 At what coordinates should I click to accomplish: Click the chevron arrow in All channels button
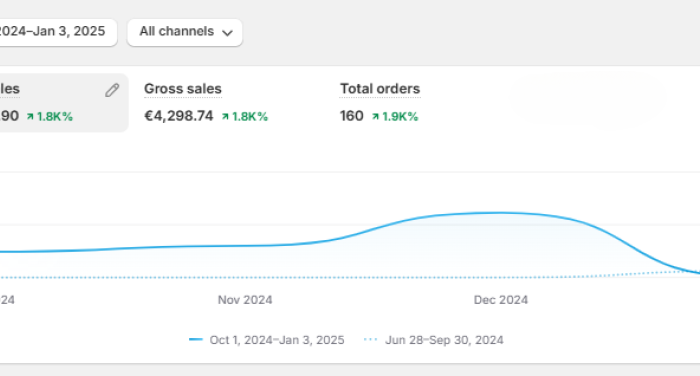click(227, 33)
